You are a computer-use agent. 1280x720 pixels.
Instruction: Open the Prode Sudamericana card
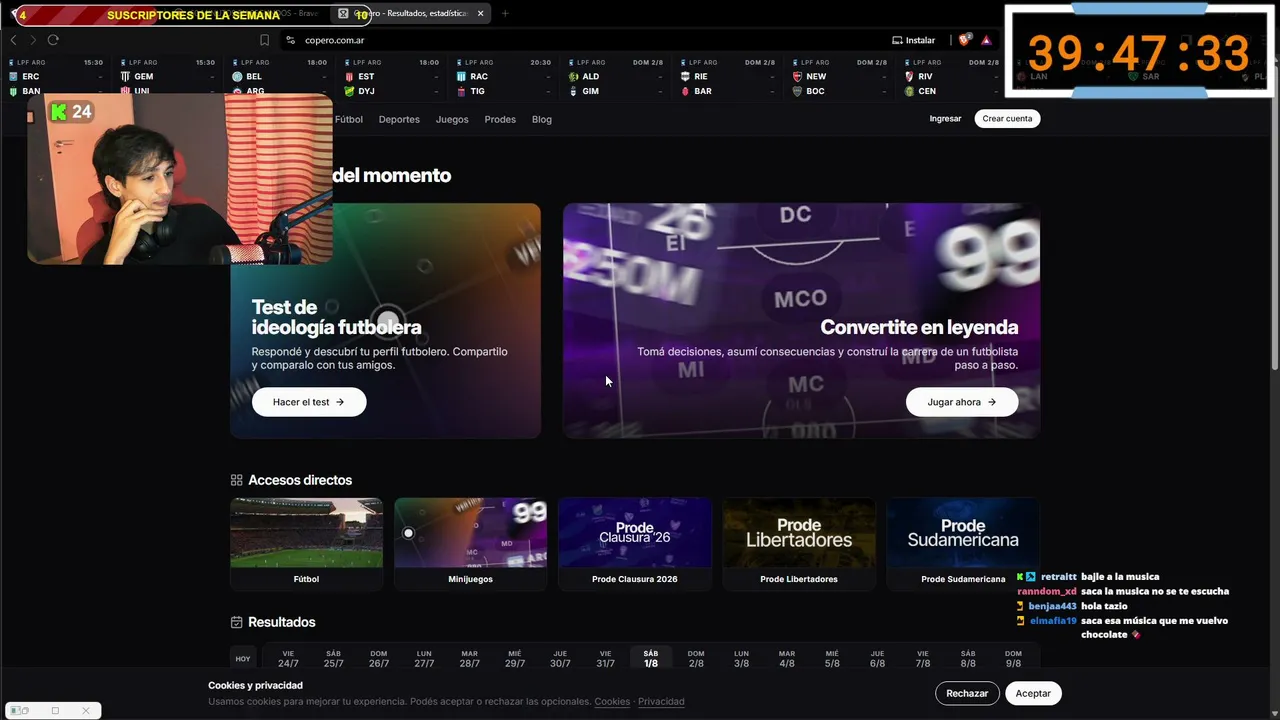click(x=963, y=544)
